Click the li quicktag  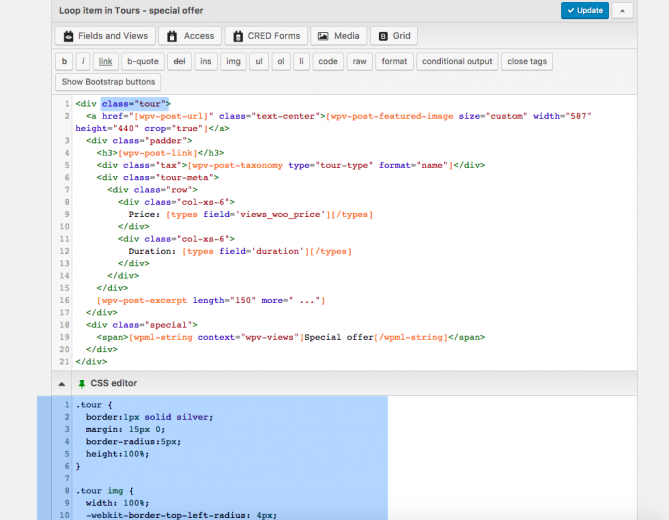click(x=301, y=61)
